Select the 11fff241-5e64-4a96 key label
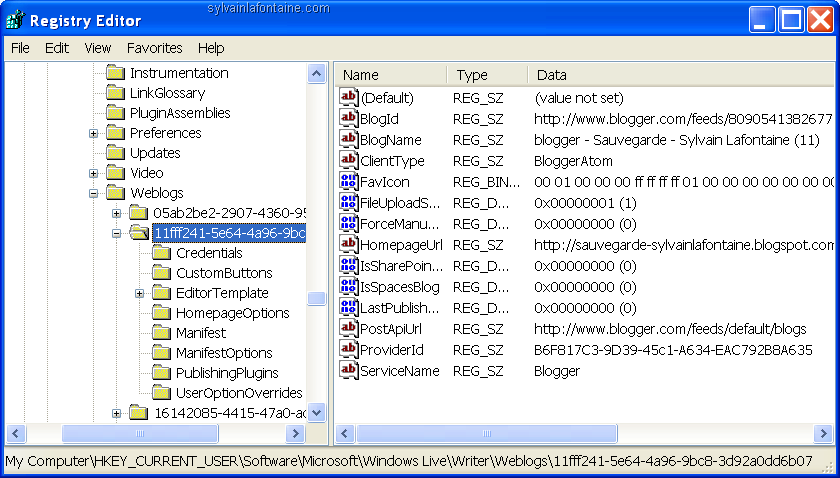840x478 pixels. 229,233
